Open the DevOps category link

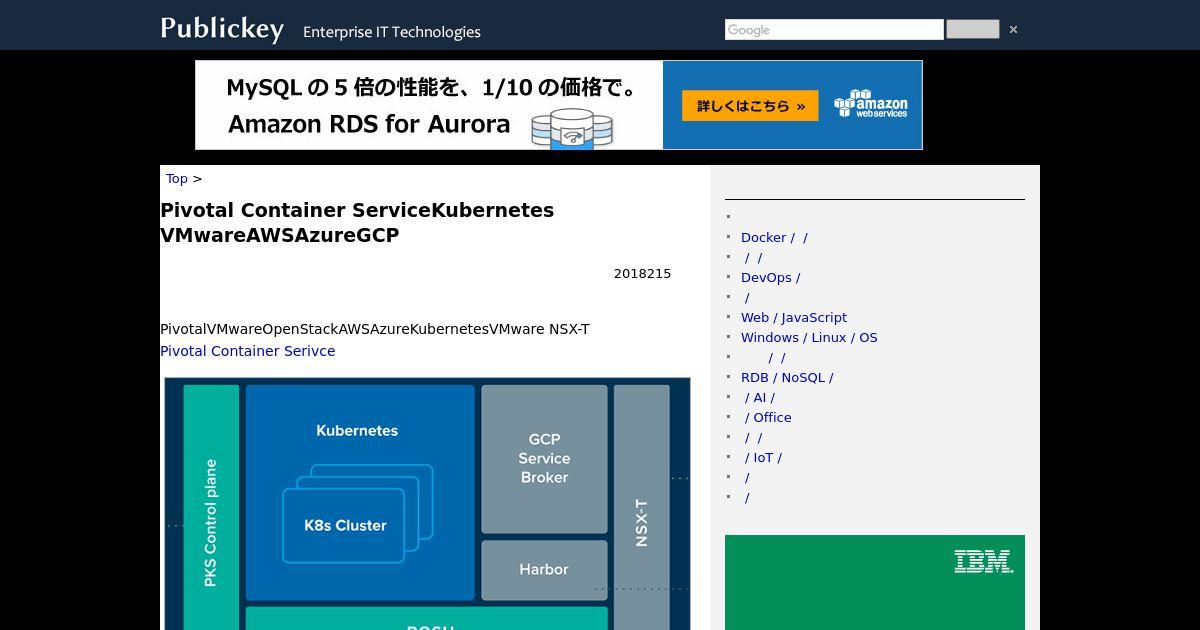(770, 277)
